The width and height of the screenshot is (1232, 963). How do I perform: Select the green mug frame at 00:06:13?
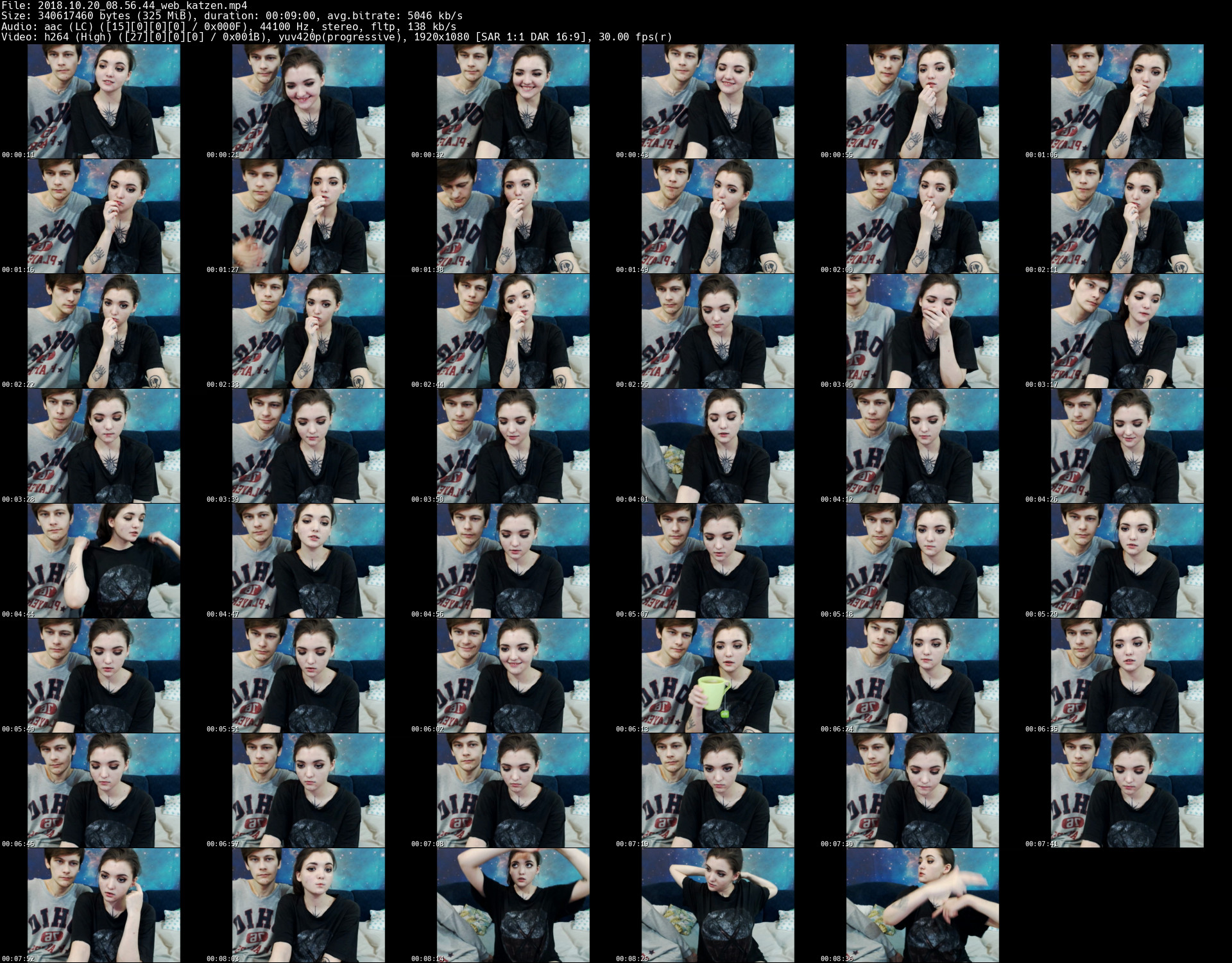pos(718,676)
